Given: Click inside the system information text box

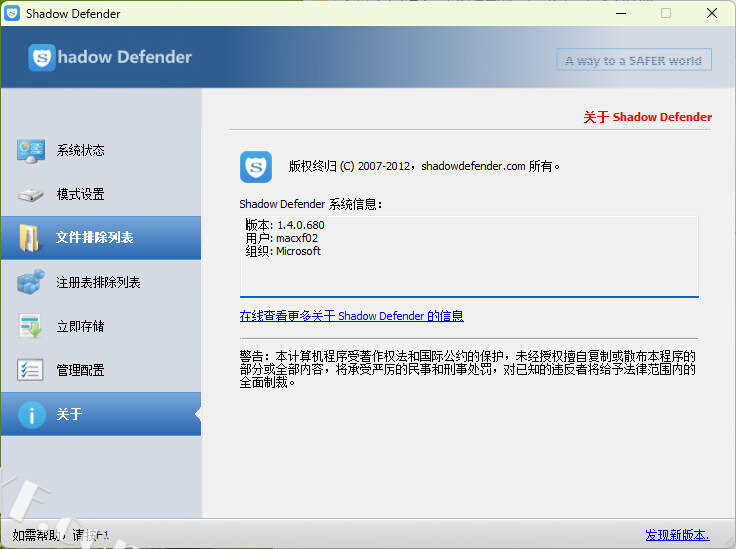Looking at the screenshot, I should tap(469, 256).
